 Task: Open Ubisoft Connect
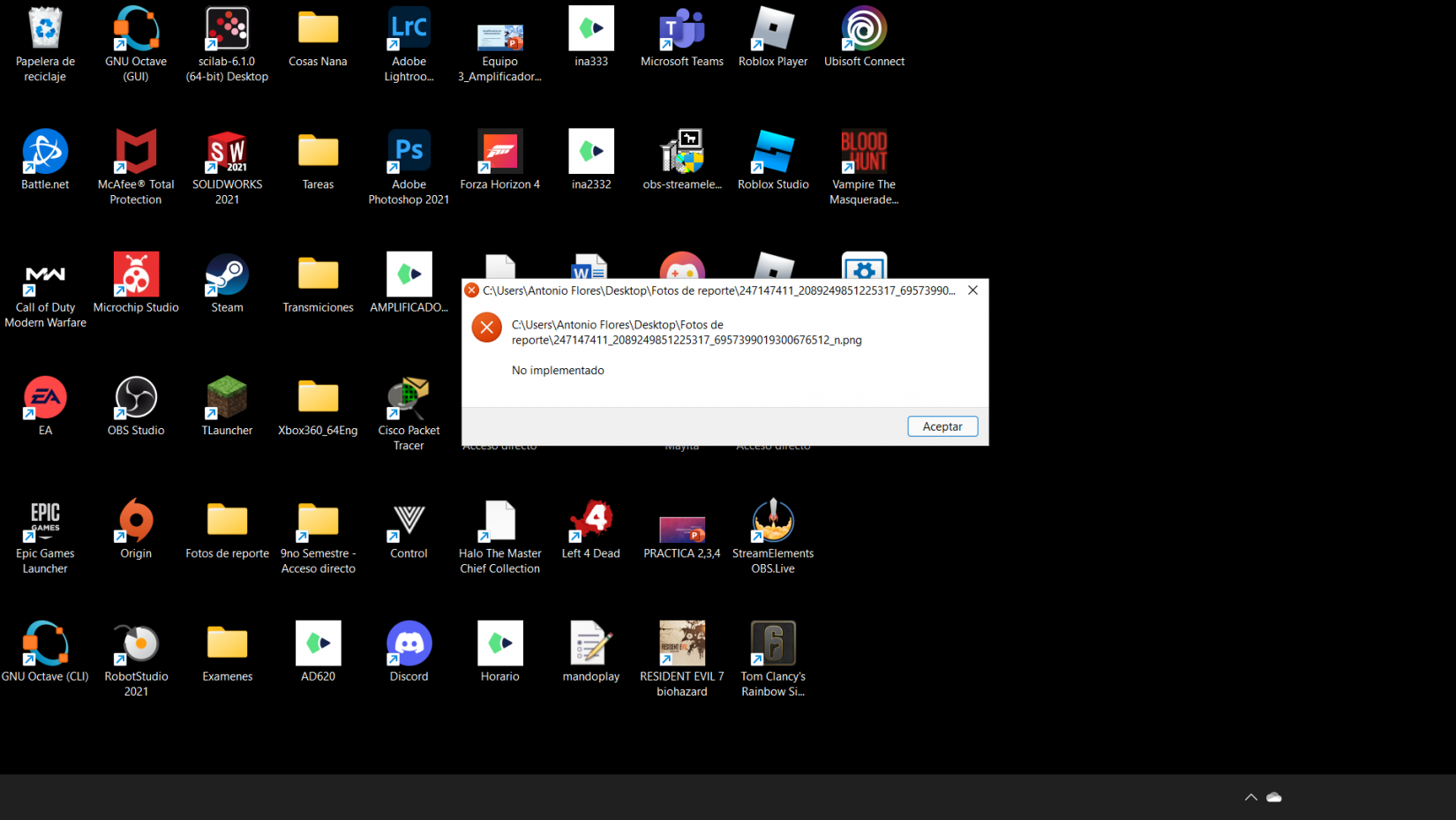point(864,37)
